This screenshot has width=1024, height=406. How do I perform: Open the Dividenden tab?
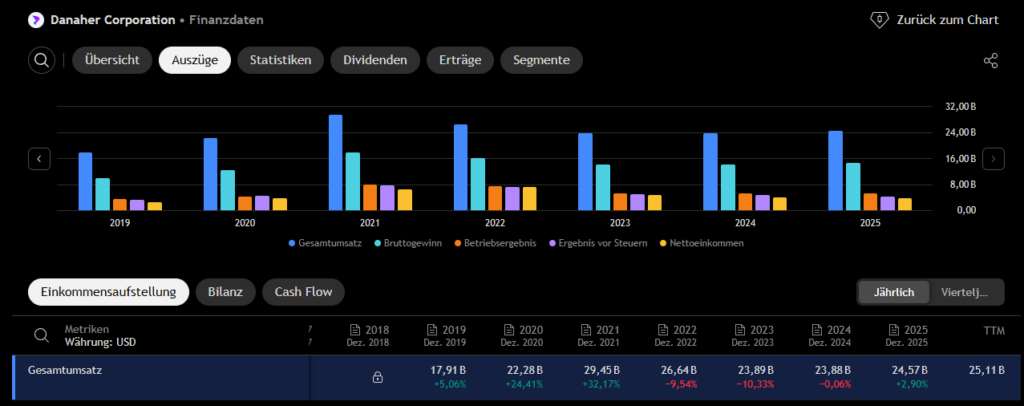pos(375,60)
